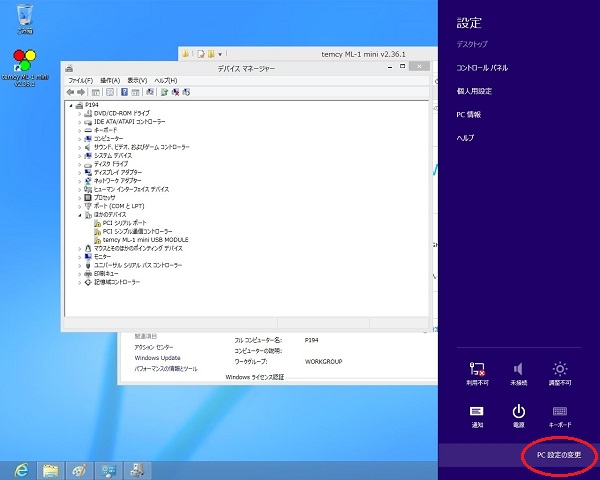Open the Paint icon in the taskbar
The width and height of the screenshot is (600, 480).
pyautogui.click(x=80, y=470)
